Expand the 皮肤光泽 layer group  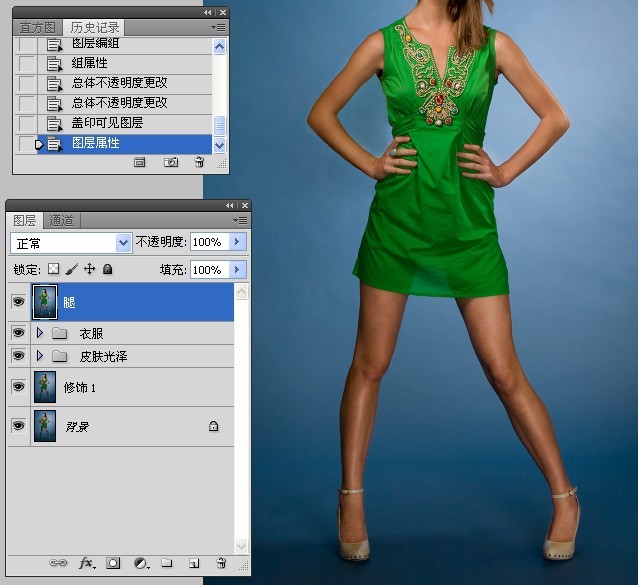[x=40, y=356]
